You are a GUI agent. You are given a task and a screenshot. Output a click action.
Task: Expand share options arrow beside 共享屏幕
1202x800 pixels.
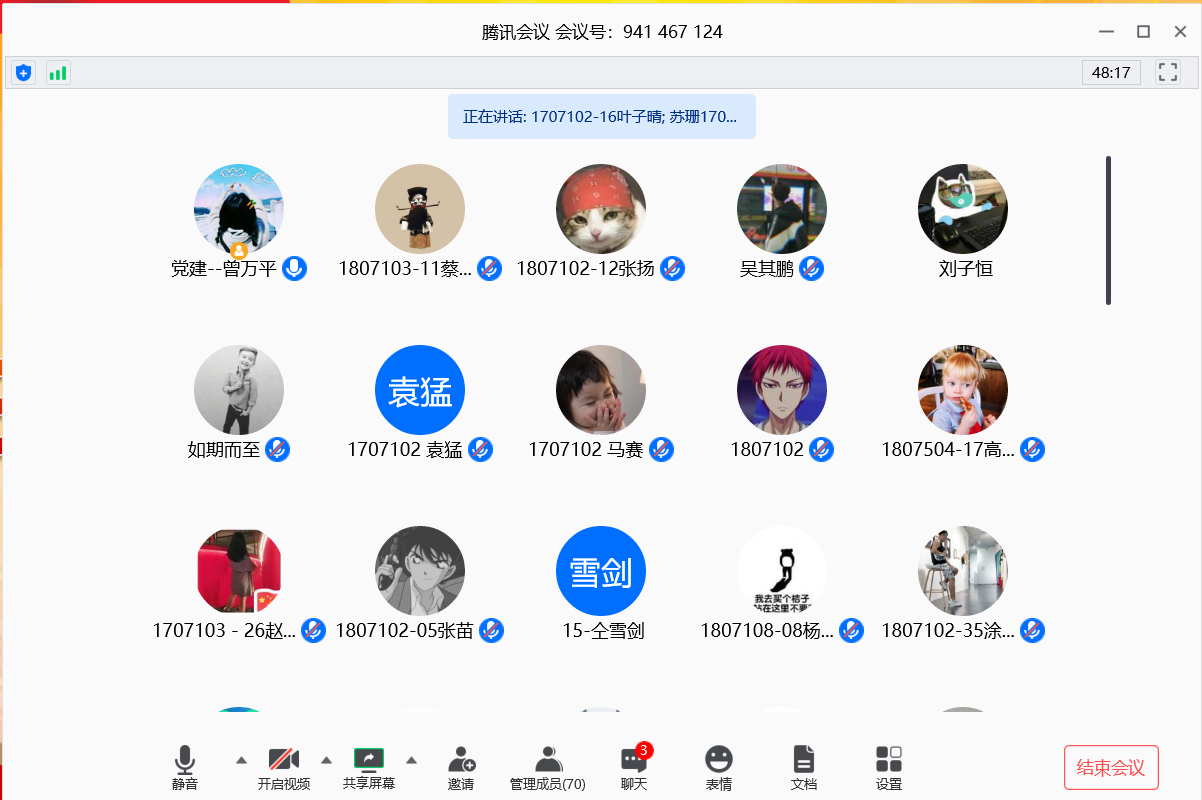click(411, 760)
